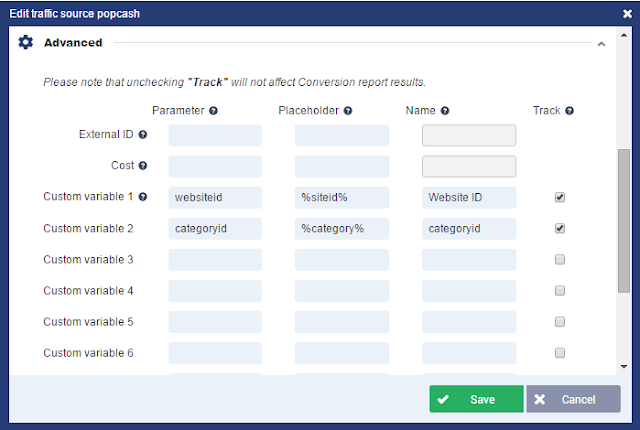Focus Custom variable 6 Placeholder field

pyautogui.click(x=342, y=353)
